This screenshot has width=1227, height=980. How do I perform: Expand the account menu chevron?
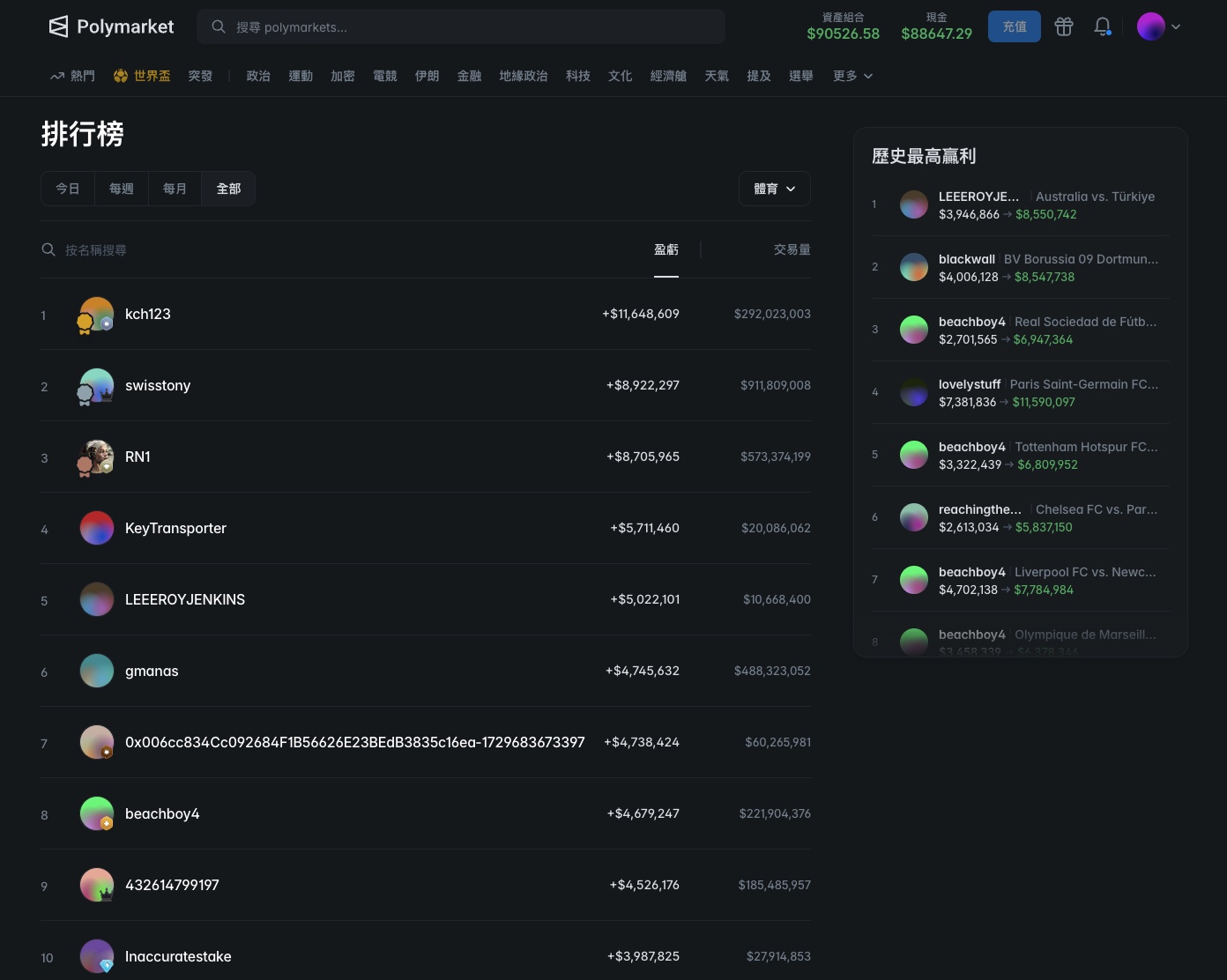click(x=1176, y=26)
